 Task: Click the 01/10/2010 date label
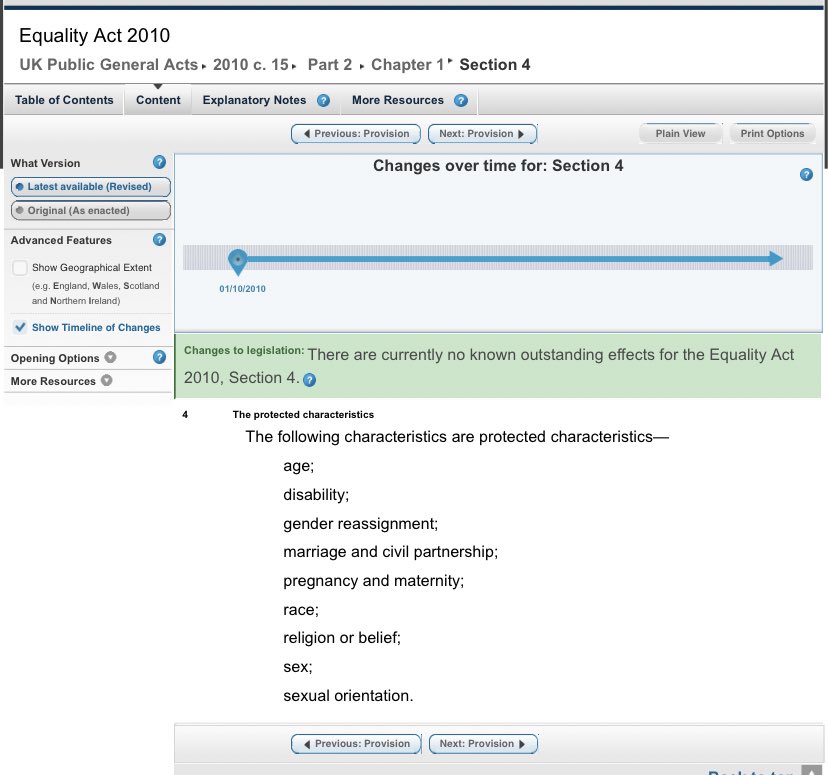242,289
